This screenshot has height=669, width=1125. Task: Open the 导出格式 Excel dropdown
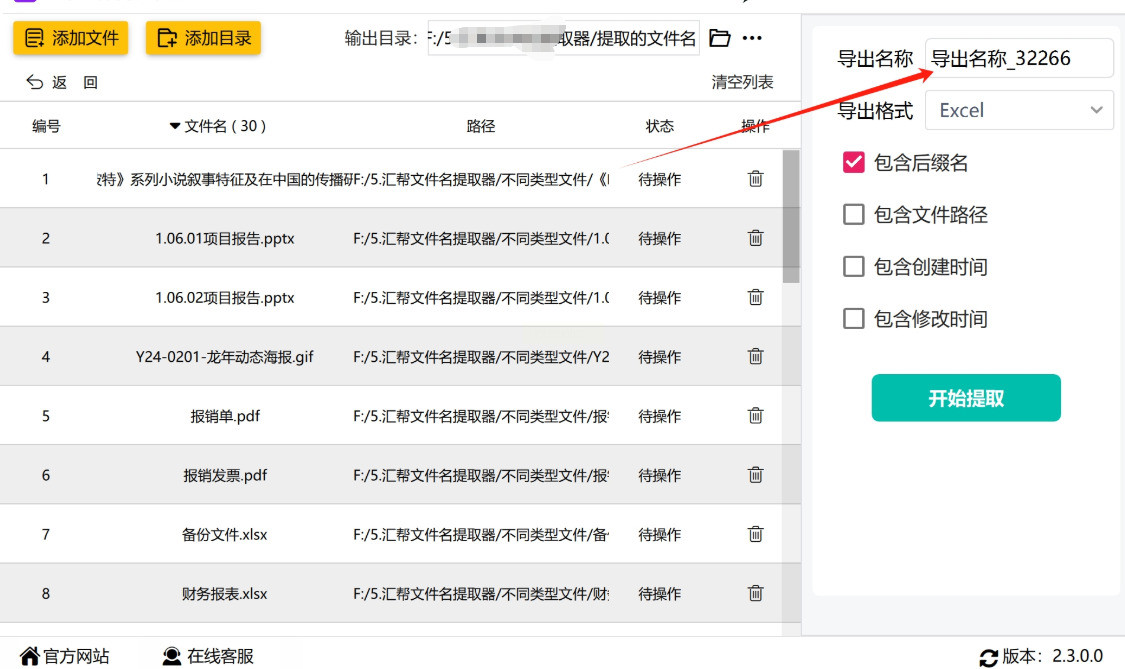[1019, 110]
